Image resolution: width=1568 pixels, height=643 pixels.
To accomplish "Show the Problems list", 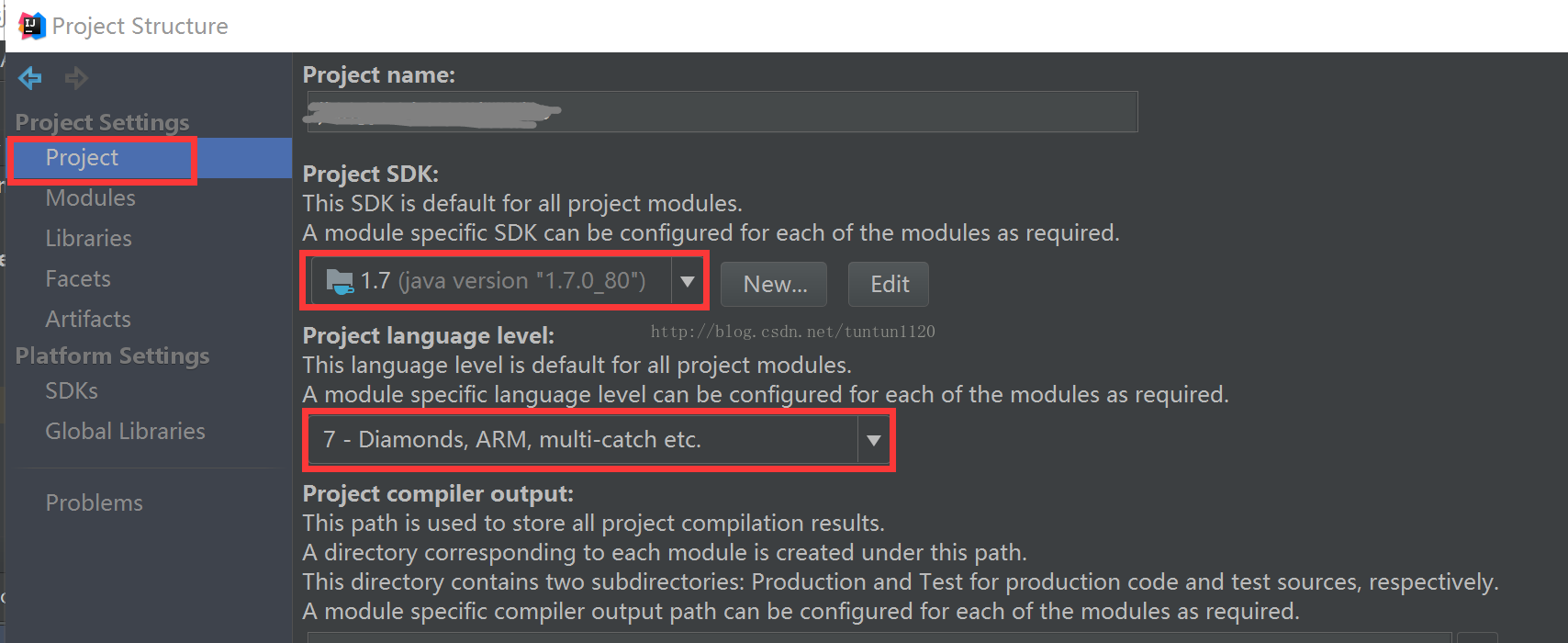I will click(x=94, y=503).
